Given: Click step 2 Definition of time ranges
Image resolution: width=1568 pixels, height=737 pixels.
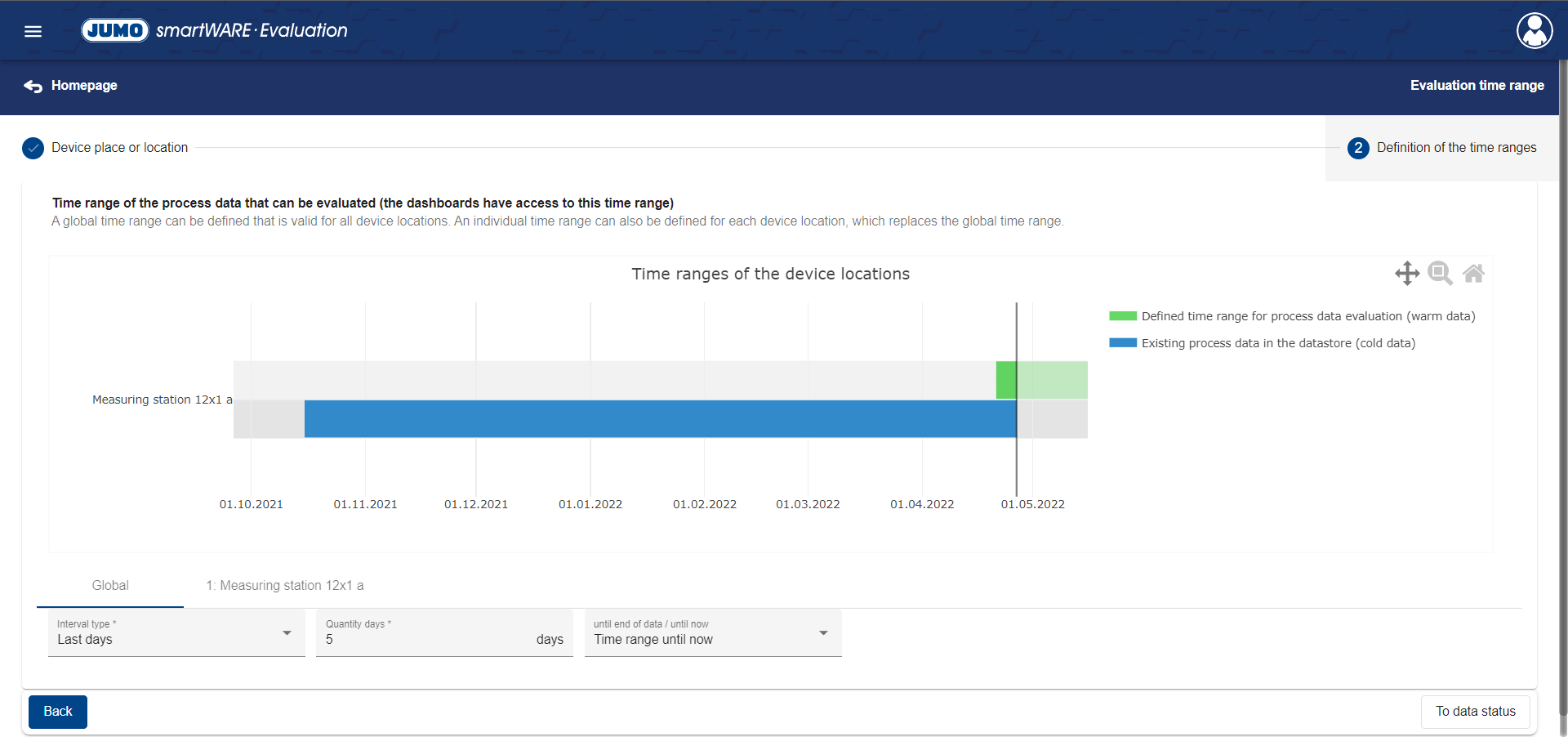Looking at the screenshot, I should pyautogui.click(x=1442, y=148).
